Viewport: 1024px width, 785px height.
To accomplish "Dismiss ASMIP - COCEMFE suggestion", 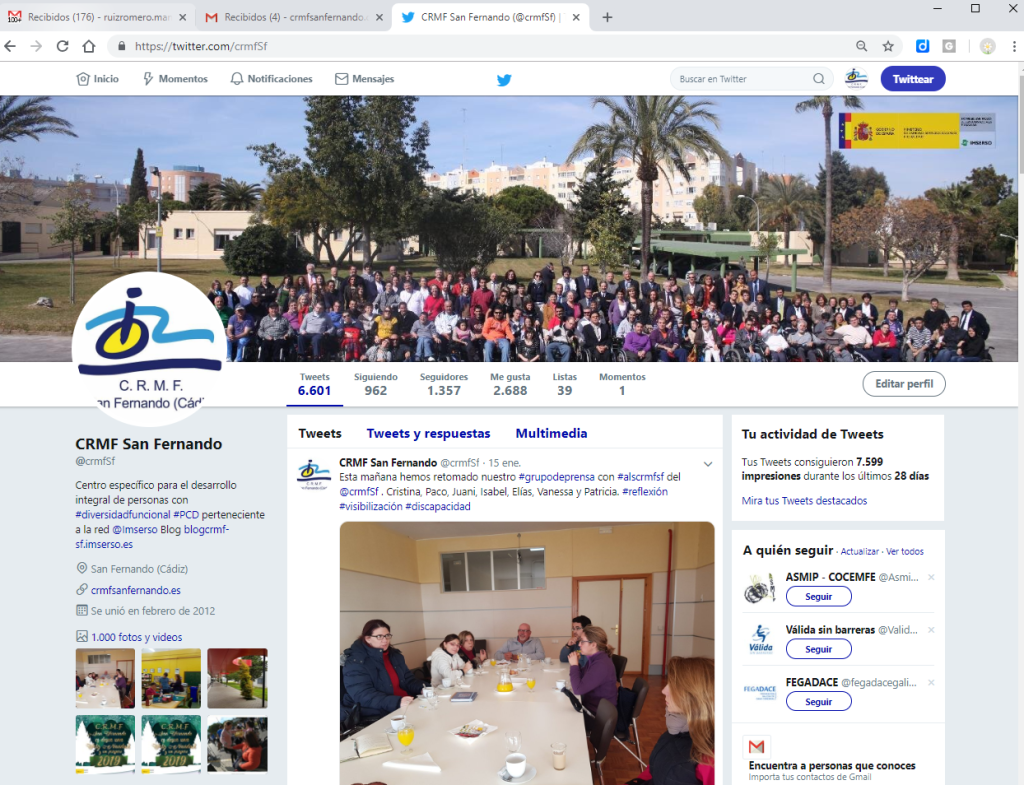I will point(931,577).
